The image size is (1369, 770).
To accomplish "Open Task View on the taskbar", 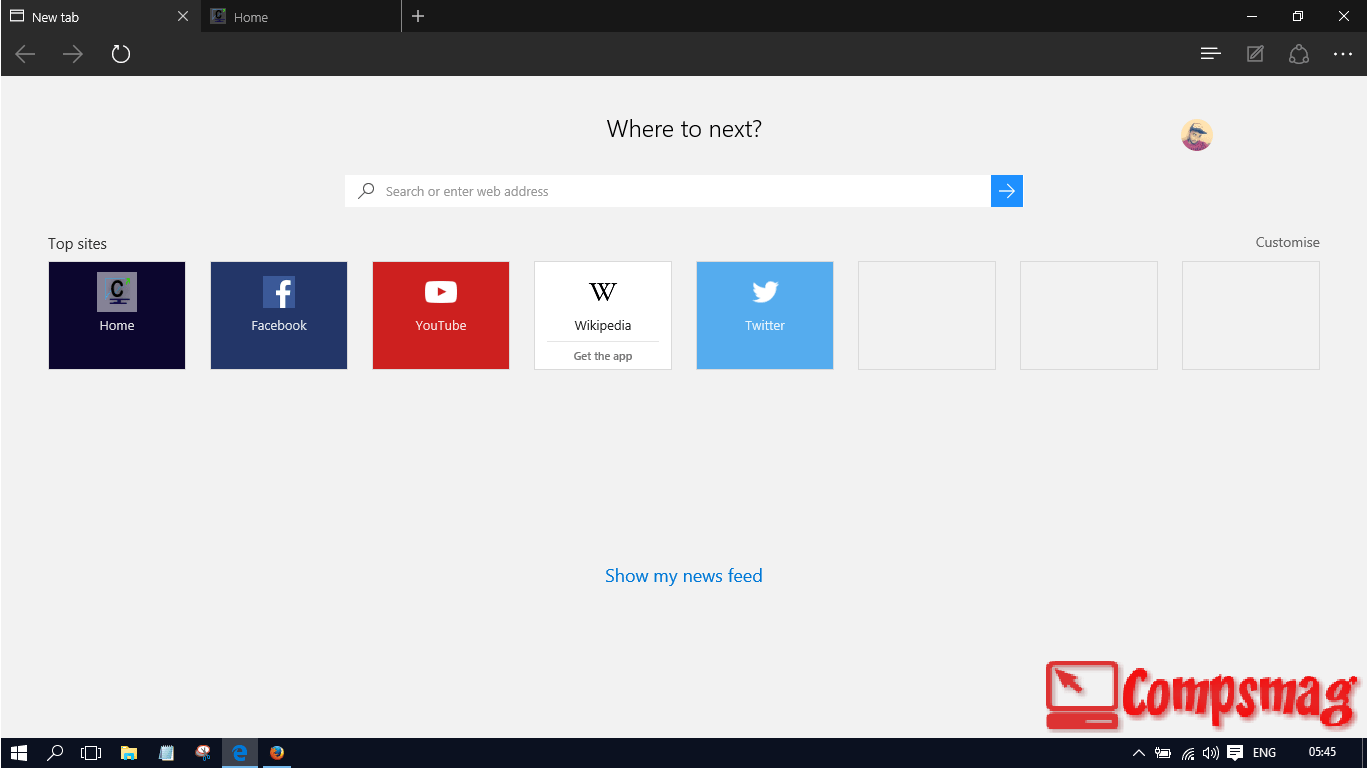I will point(92,753).
